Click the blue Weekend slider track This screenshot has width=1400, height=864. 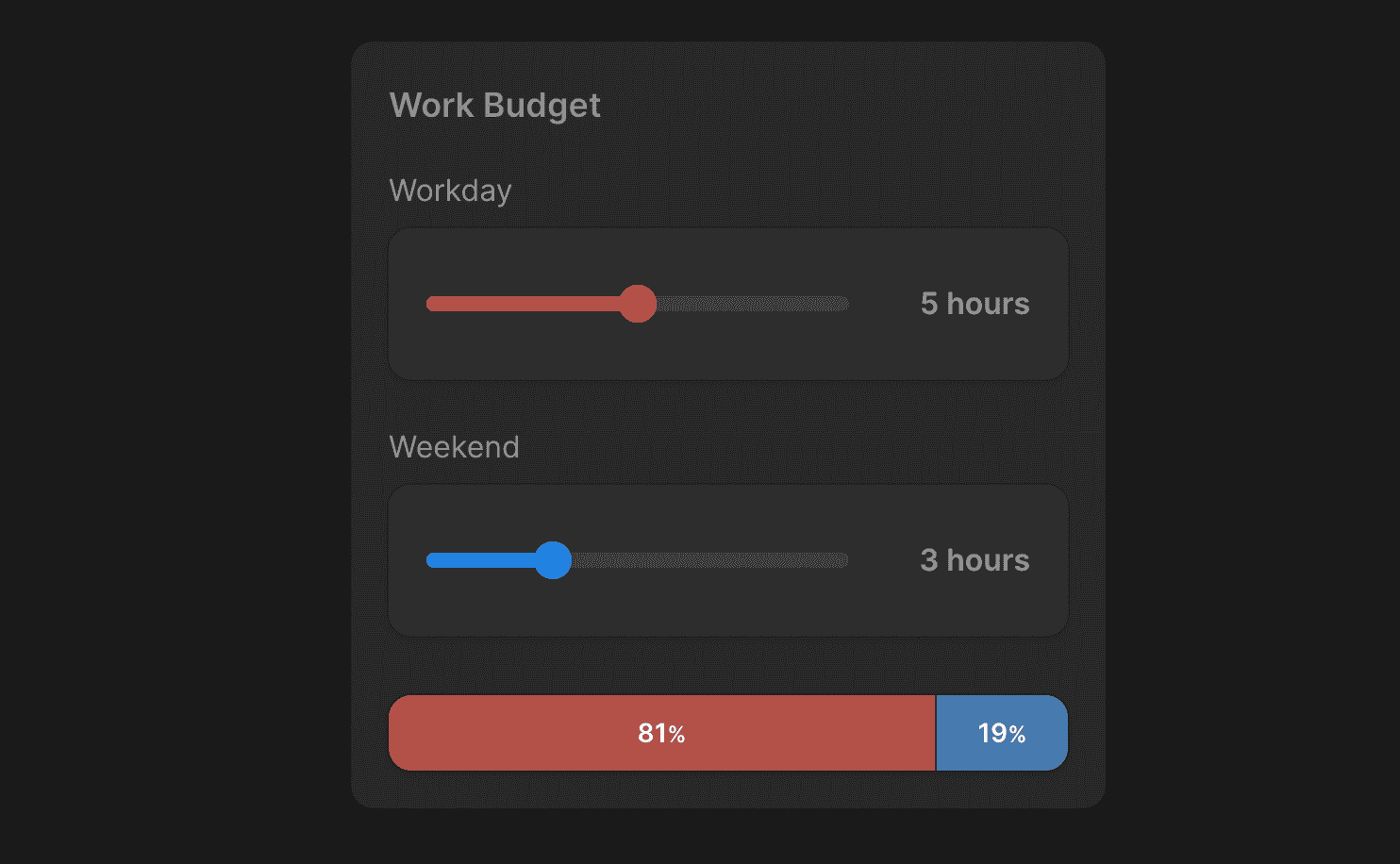481,560
